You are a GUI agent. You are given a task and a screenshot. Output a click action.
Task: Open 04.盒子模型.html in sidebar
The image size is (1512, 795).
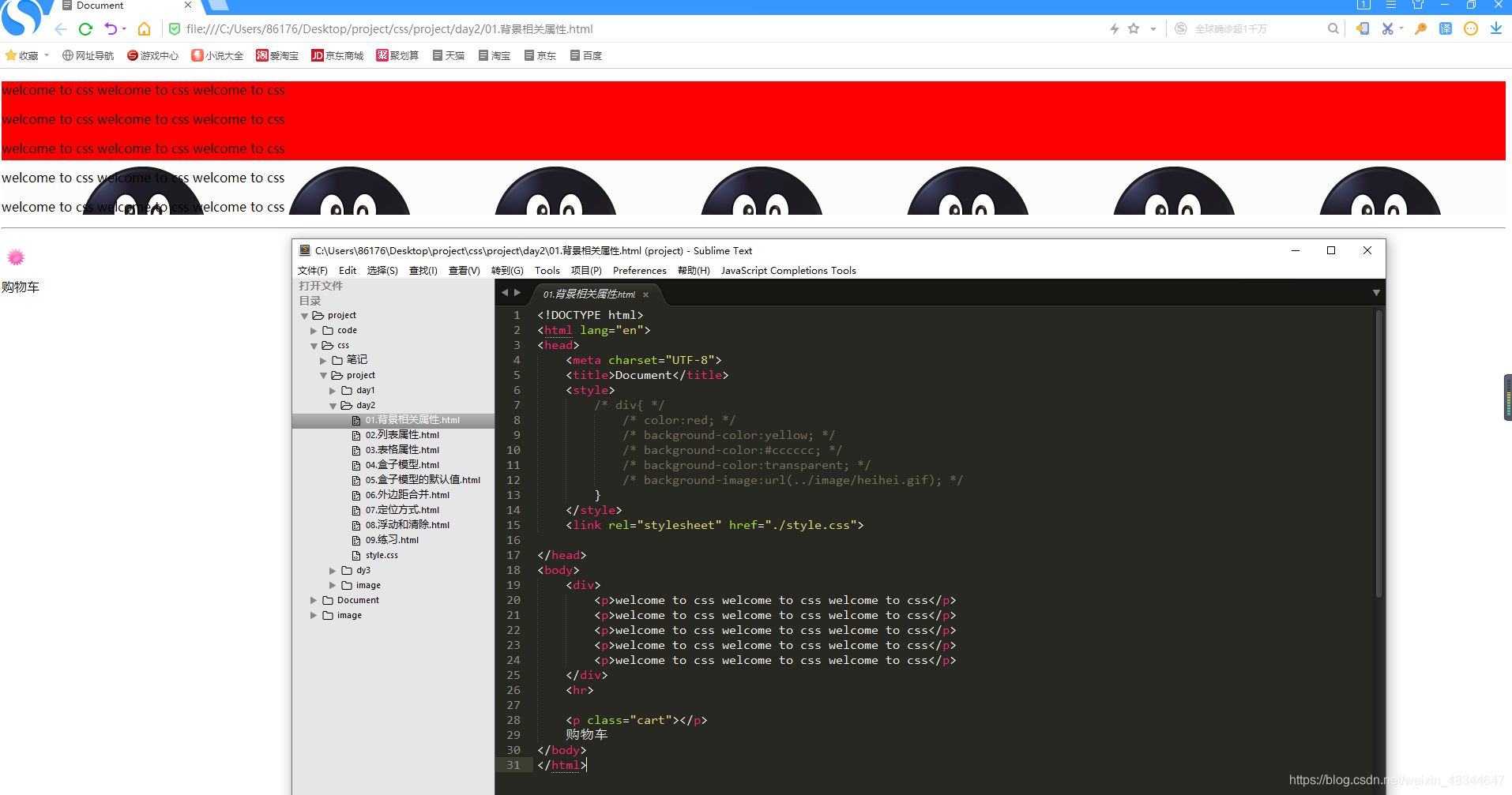(x=402, y=465)
